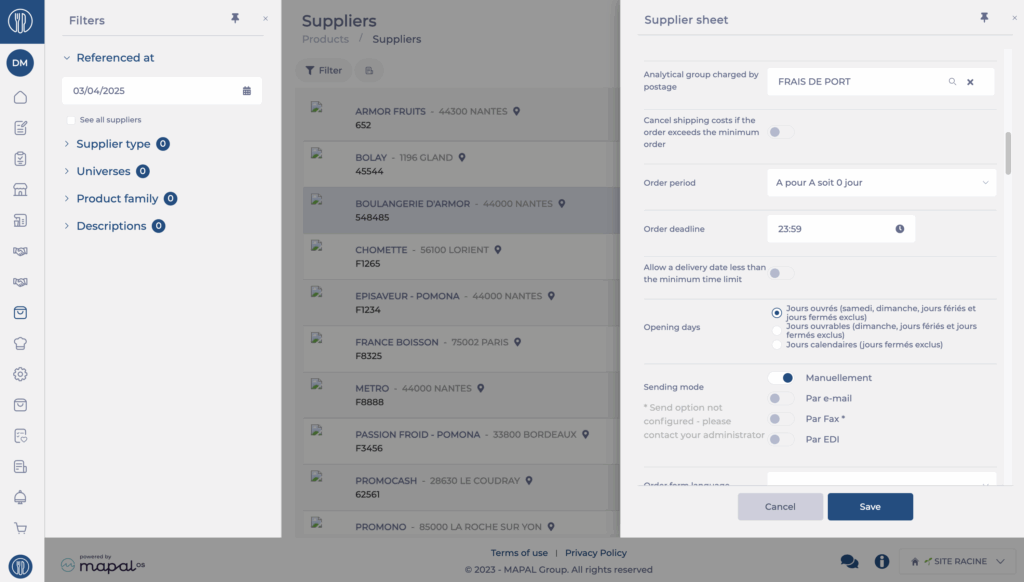Click the Order deadline time field
This screenshot has width=1024, height=582.
point(840,229)
